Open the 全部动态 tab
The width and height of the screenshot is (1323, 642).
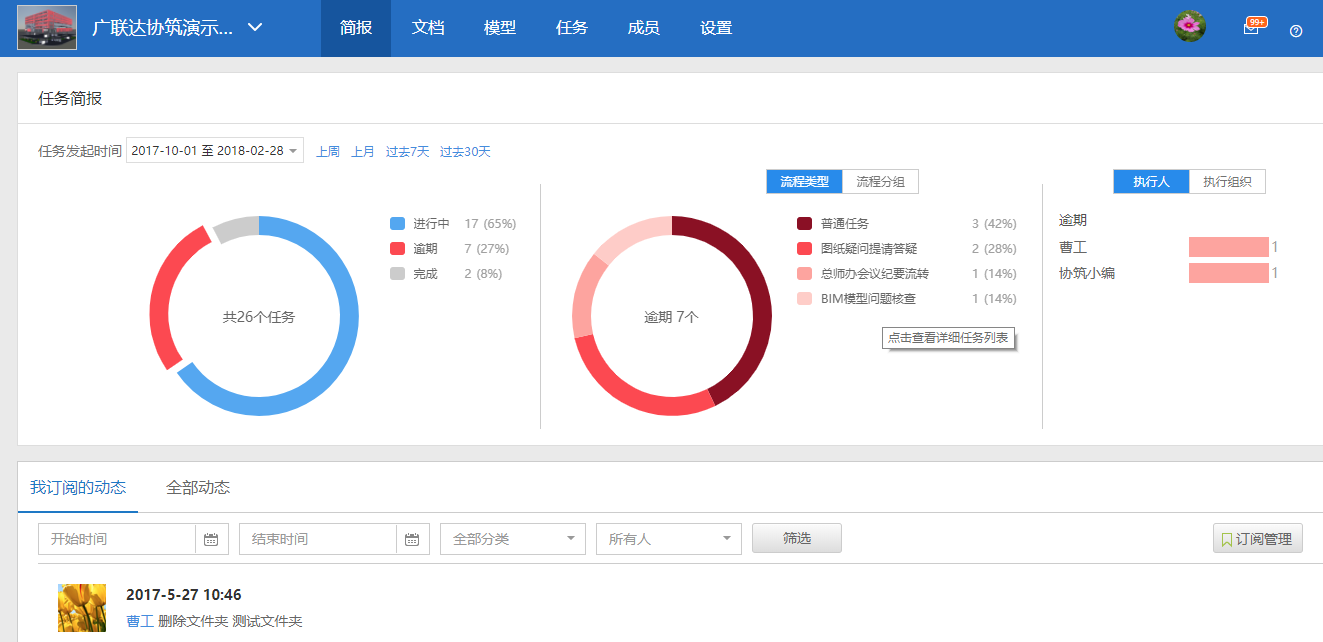[197, 487]
